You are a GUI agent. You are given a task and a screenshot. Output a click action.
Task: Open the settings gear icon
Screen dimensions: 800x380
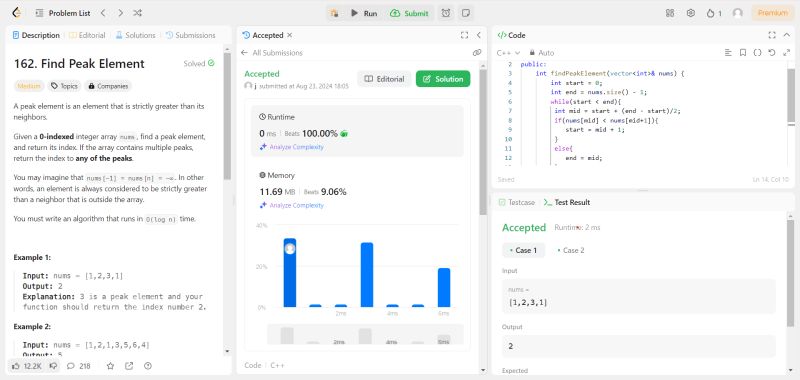691,13
